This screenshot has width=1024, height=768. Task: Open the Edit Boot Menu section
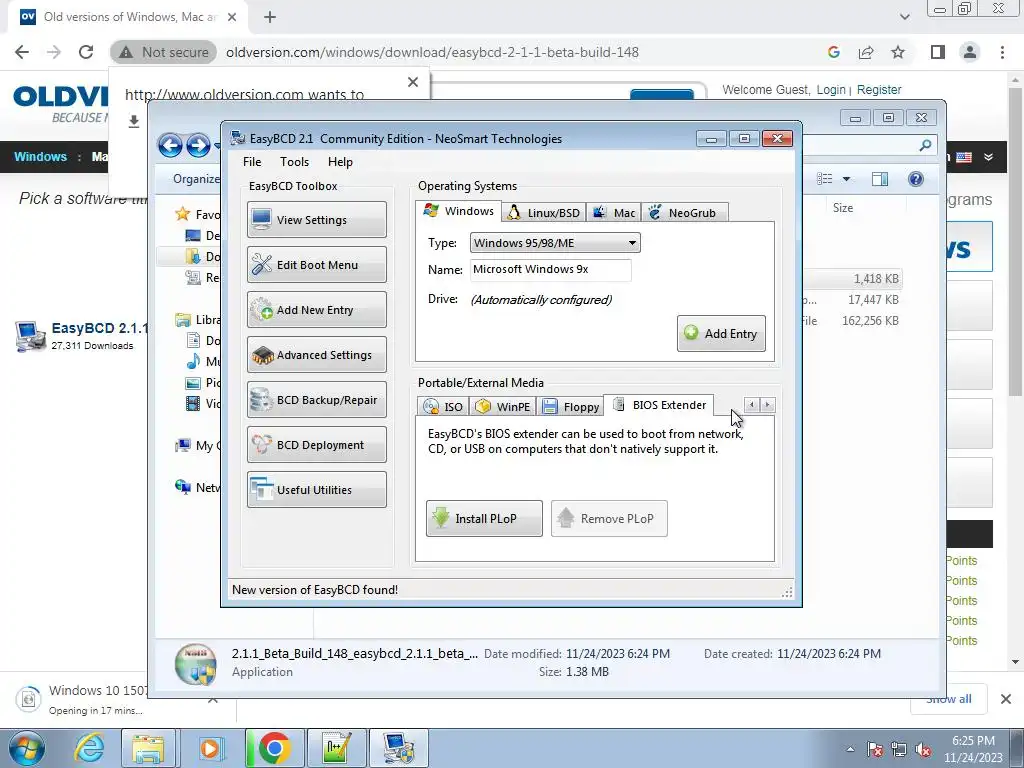click(317, 264)
